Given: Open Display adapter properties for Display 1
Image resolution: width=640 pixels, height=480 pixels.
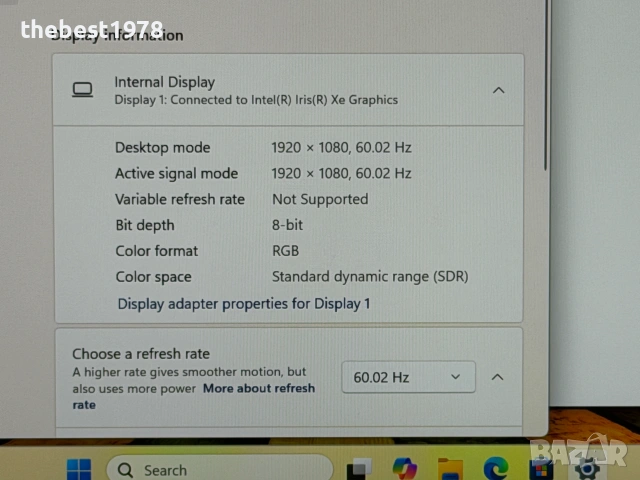Looking at the screenshot, I should (244, 304).
